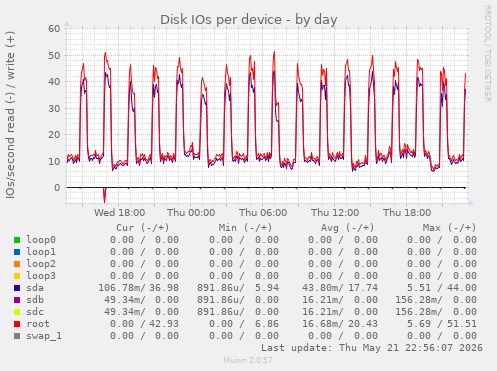Click the gray swap_1 legend swatch
The width and height of the screenshot is (497, 371).
pos(17,336)
